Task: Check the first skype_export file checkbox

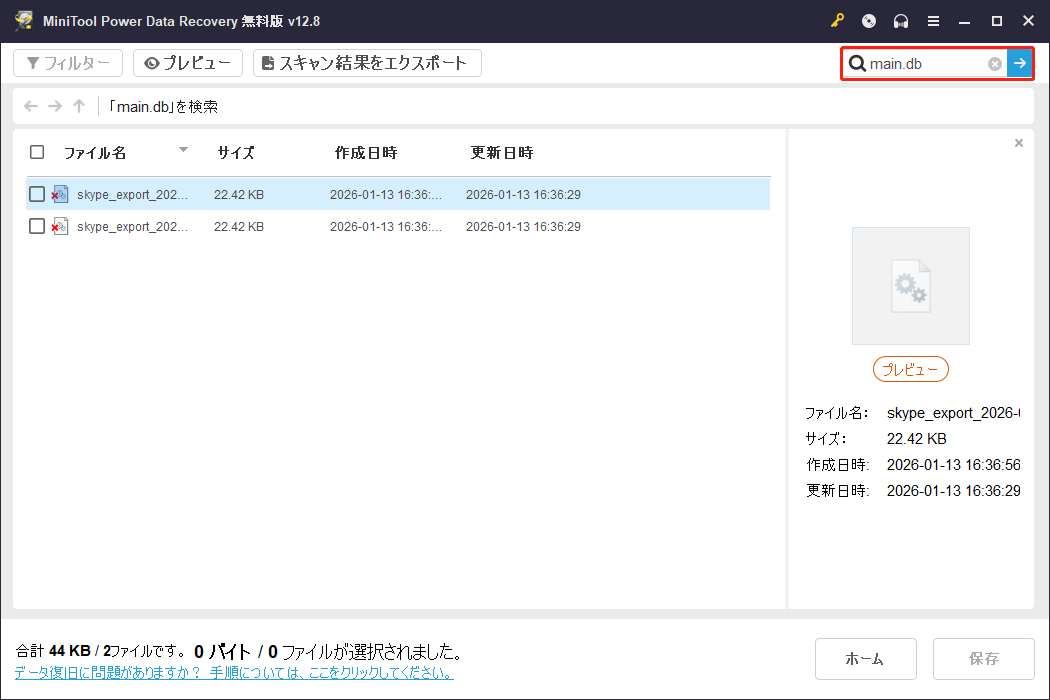Action: 37,193
